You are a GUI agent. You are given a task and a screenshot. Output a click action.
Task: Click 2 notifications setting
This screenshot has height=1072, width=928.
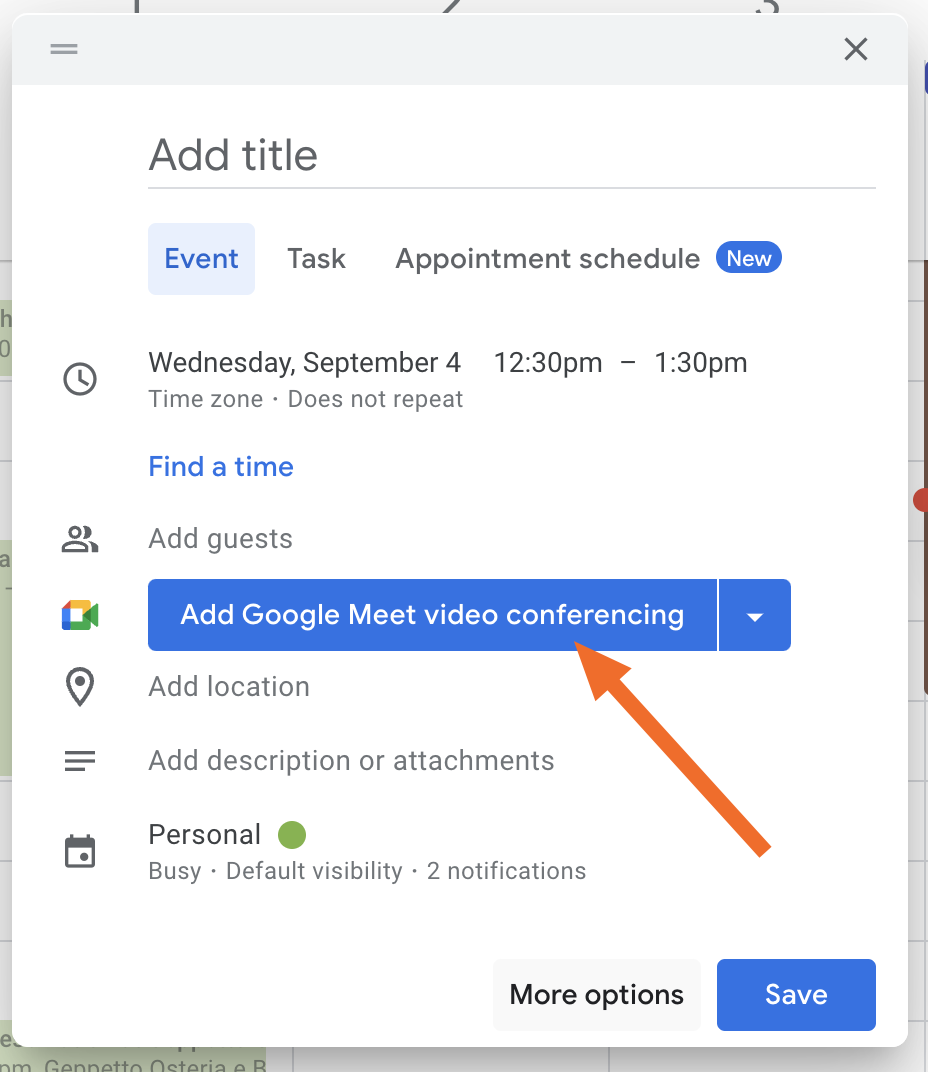(x=506, y=871)
